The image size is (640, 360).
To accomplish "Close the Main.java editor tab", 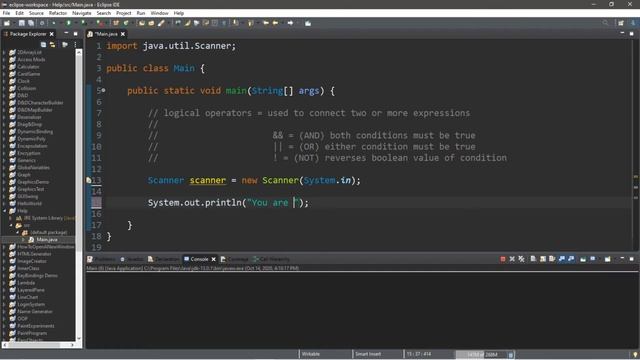I will [123, 34].
